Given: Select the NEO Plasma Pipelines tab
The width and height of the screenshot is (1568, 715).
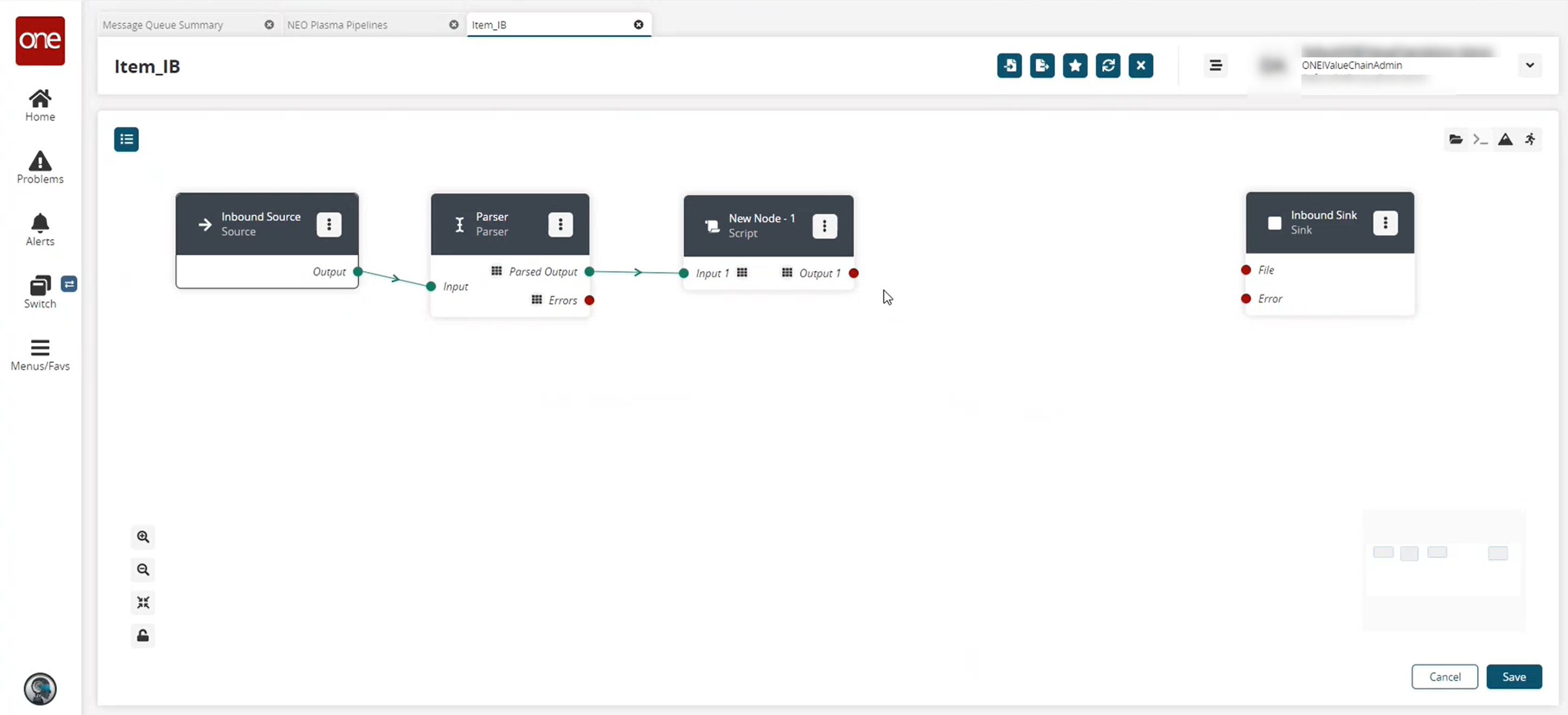Looking at the screenshot, I should (x=337, y=24).
